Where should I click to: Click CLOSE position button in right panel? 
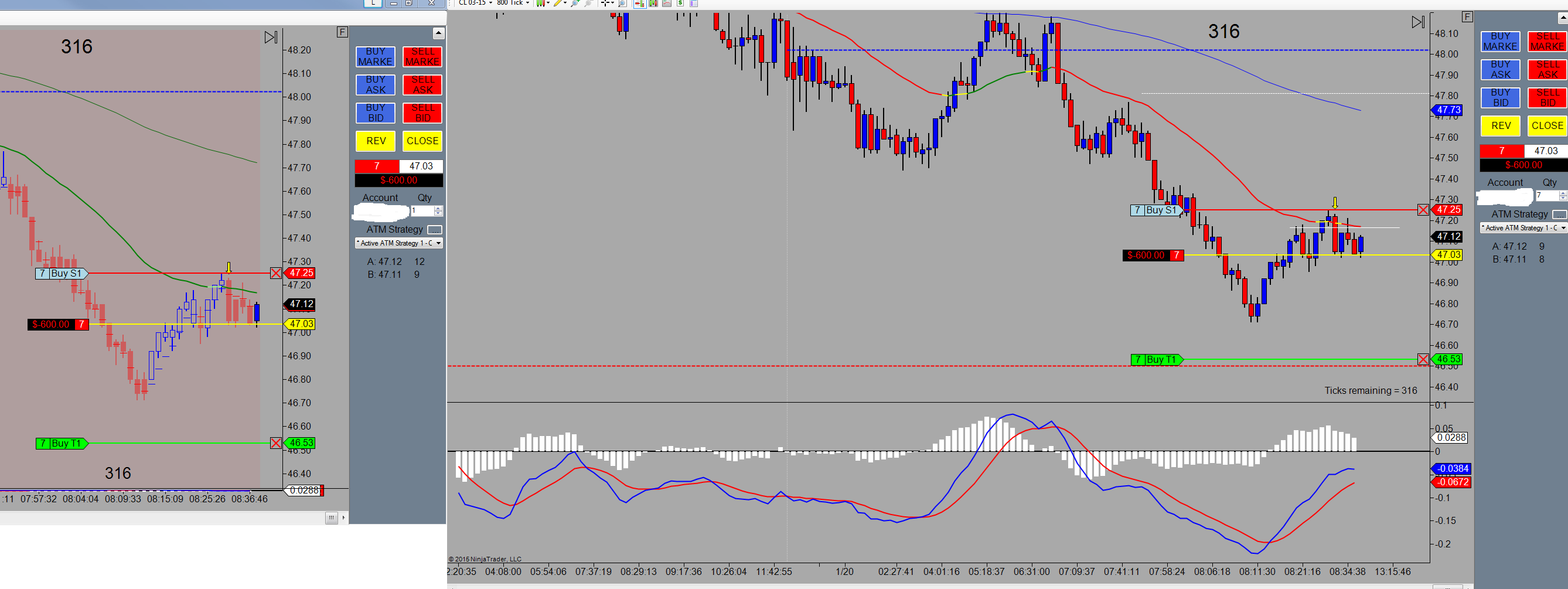tap(1547, 125)
